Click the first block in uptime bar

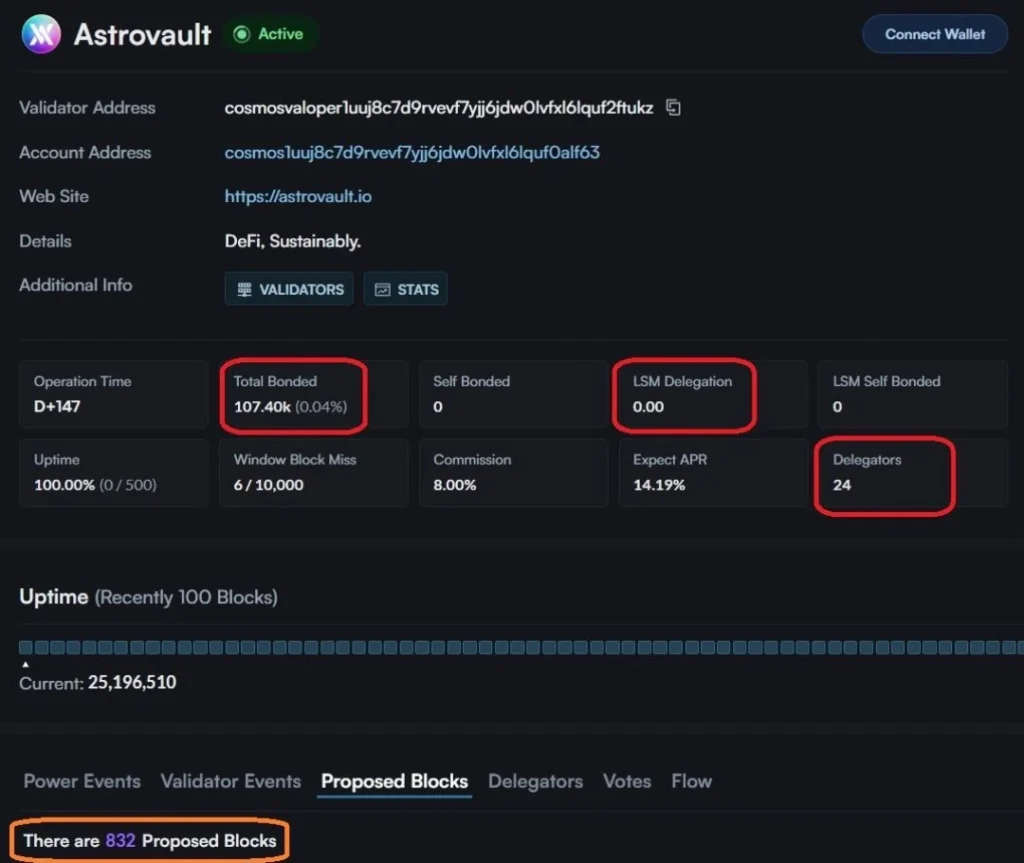[x=26, y=648]
